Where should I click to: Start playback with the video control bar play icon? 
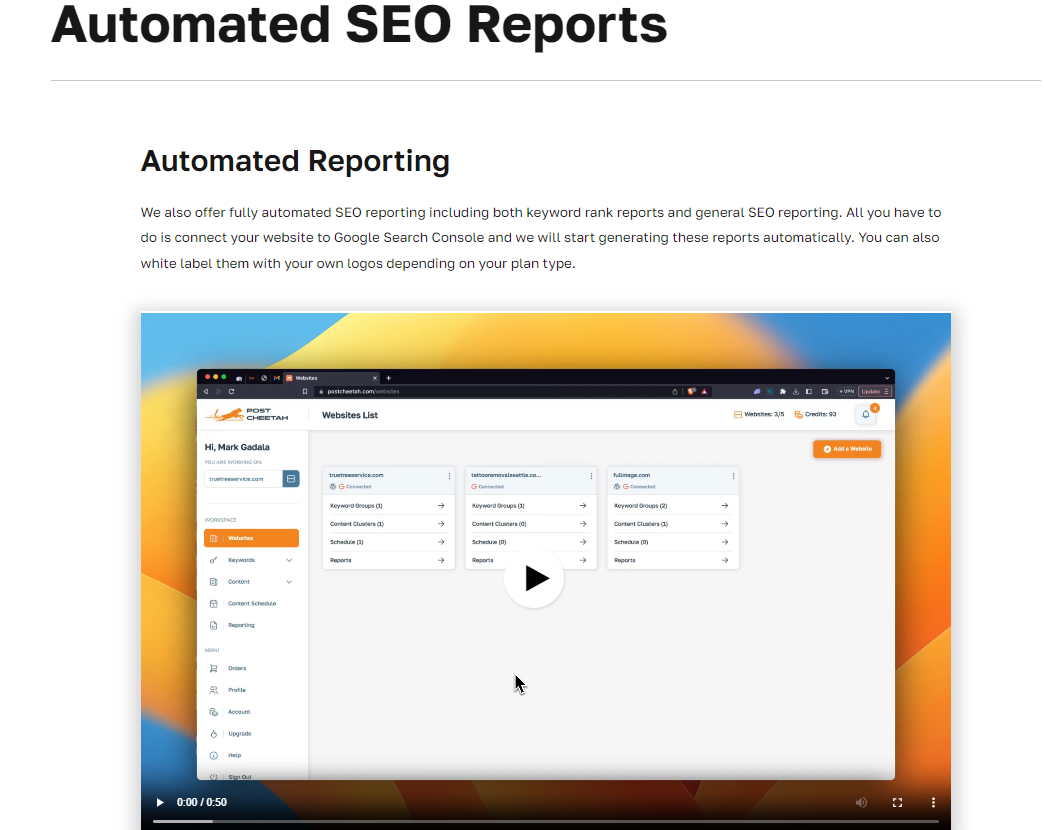click(160, 802)
